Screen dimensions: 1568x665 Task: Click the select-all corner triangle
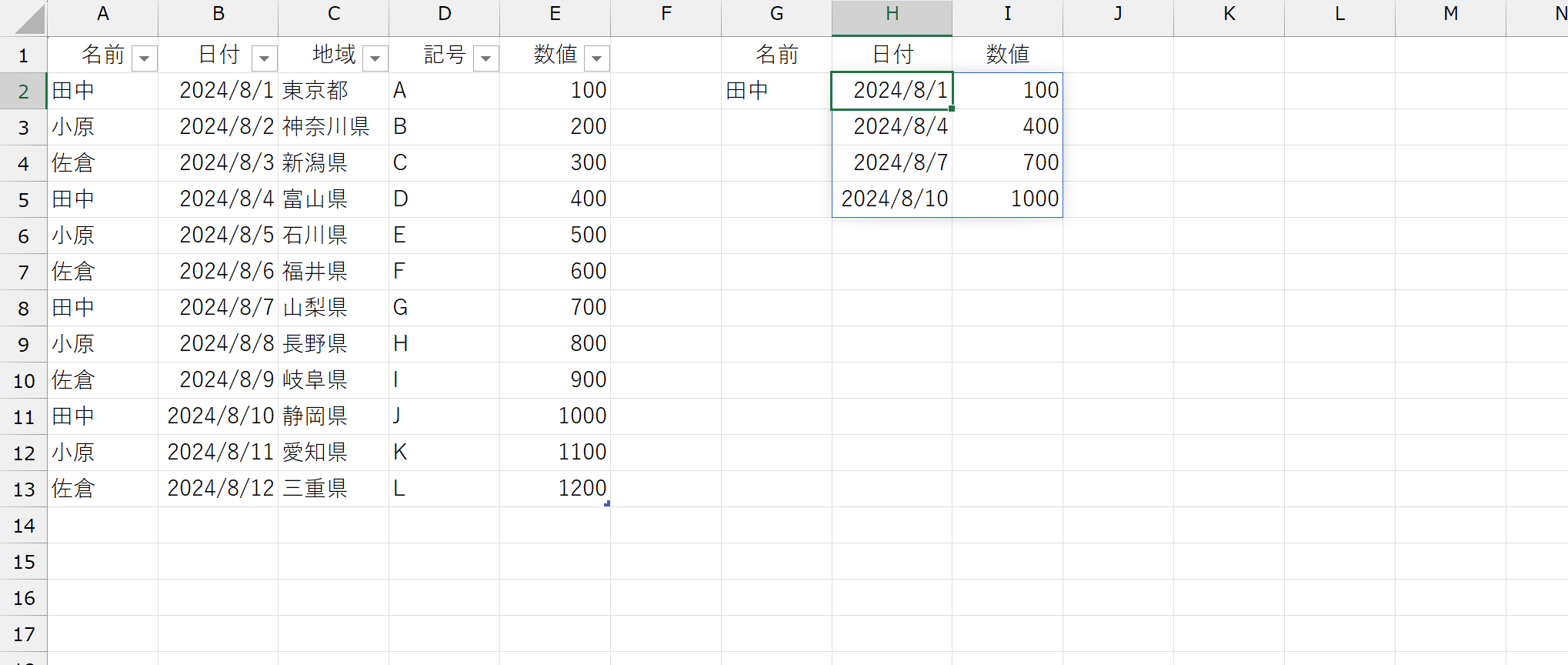tap(30, 19)
